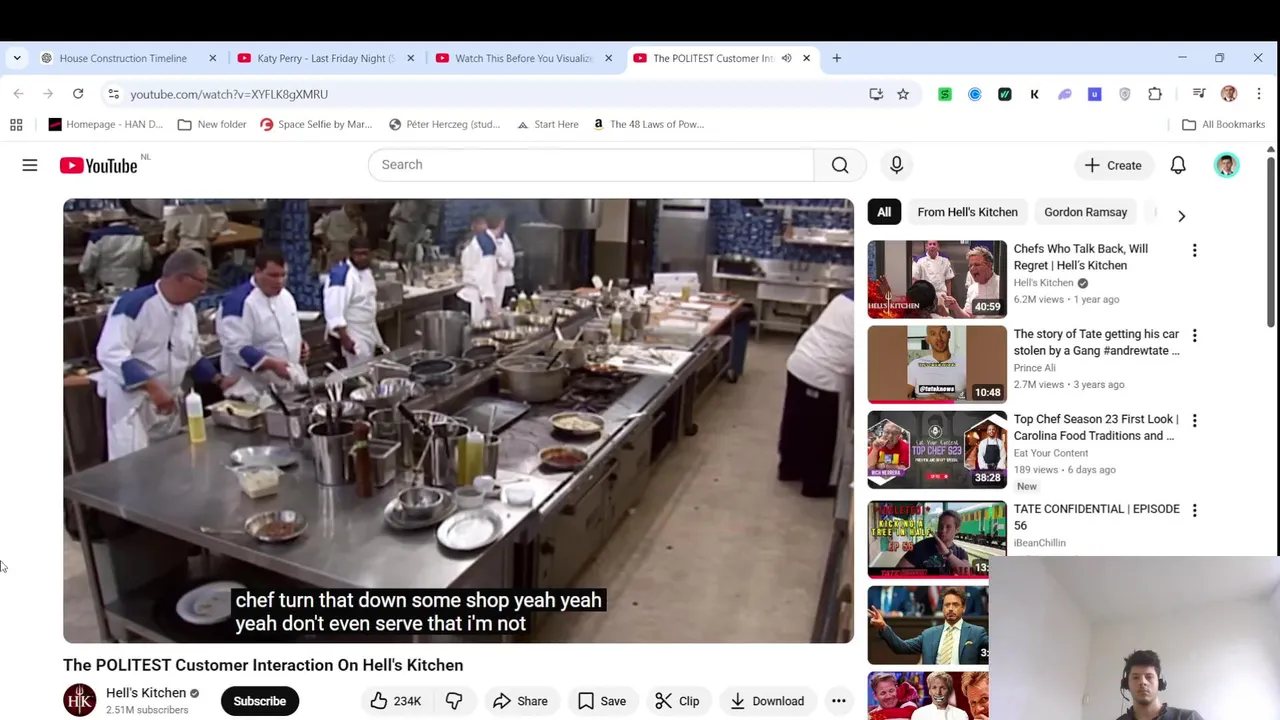1280x720 pixels.
Task: Switch to Watch This Before You Visualize tab
Action: [524, 58]
